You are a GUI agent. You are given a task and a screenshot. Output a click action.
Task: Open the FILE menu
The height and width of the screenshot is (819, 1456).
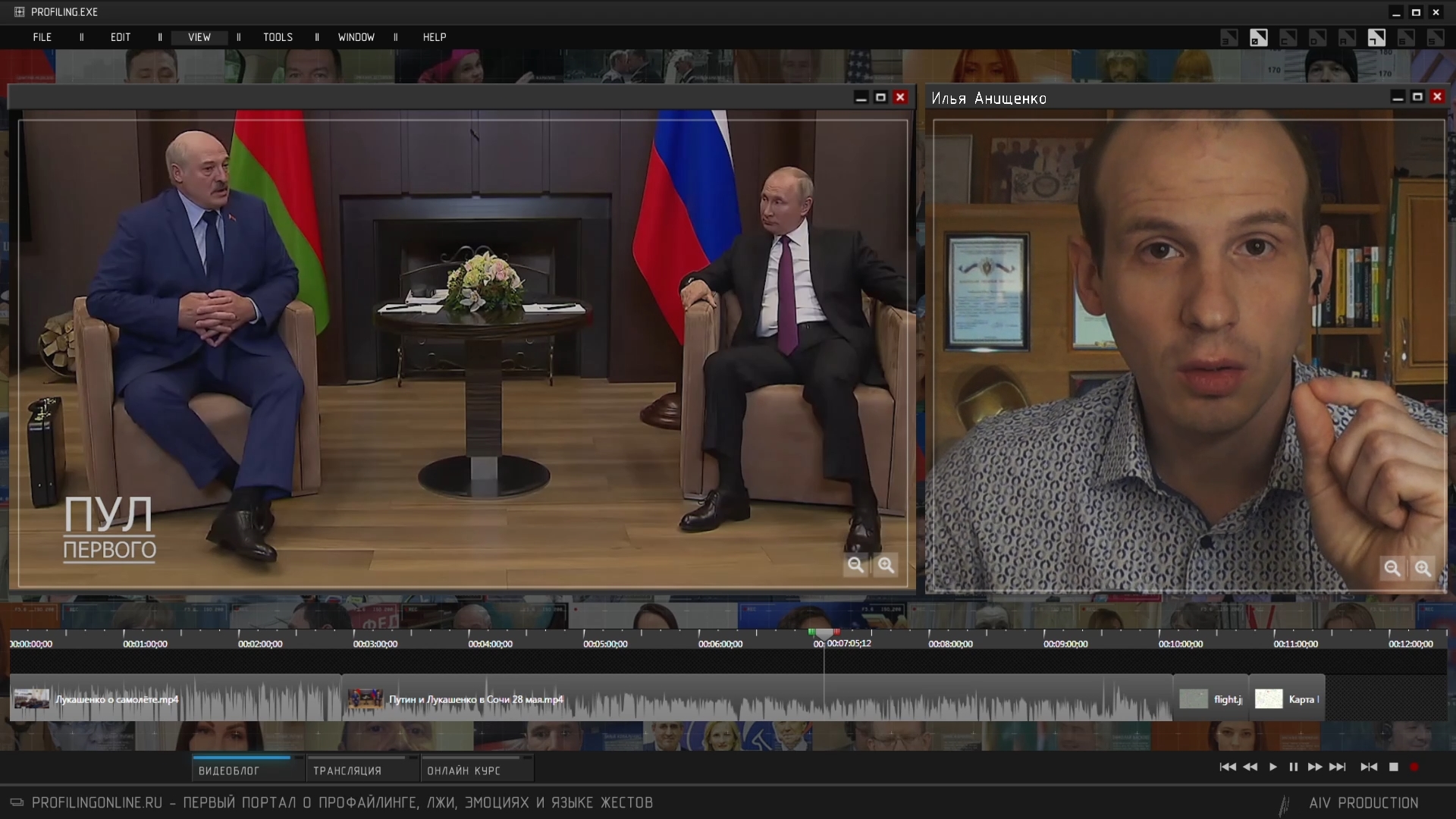[42, 37]
